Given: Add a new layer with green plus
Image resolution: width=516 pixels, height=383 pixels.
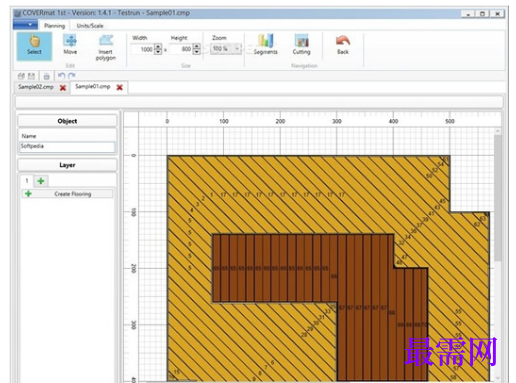Looking at the screenshot, I should [x=41, y=181].
